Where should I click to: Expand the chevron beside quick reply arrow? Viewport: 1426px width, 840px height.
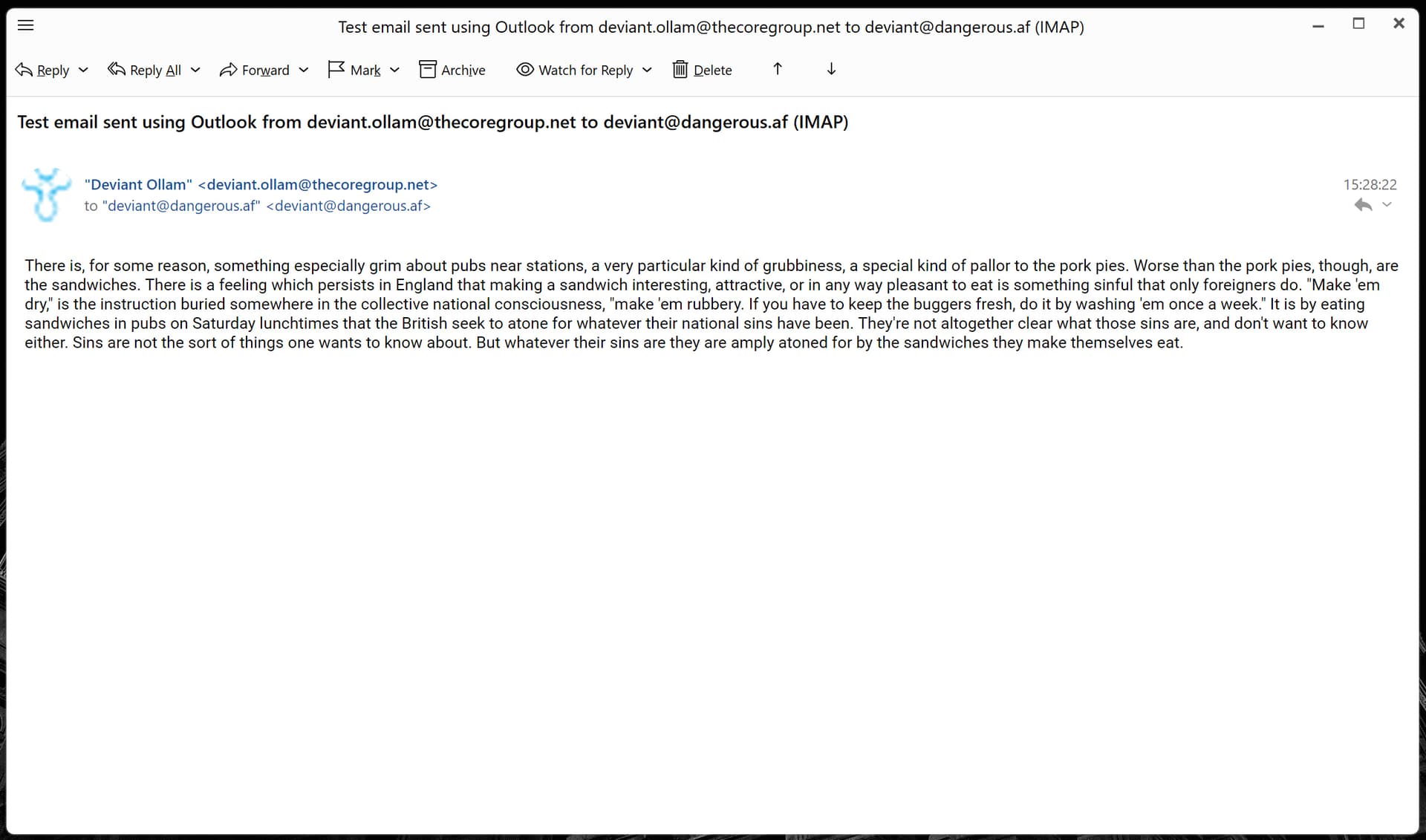pos(1387,205)
